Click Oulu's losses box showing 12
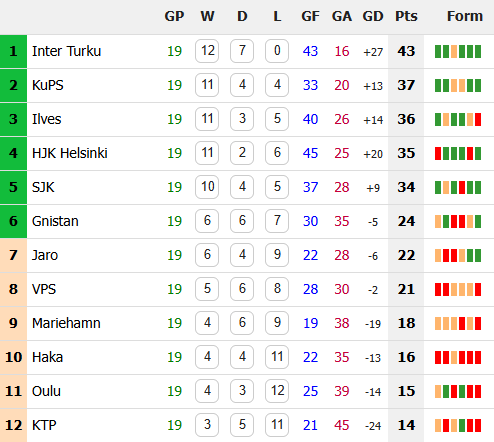 [277, 391]
